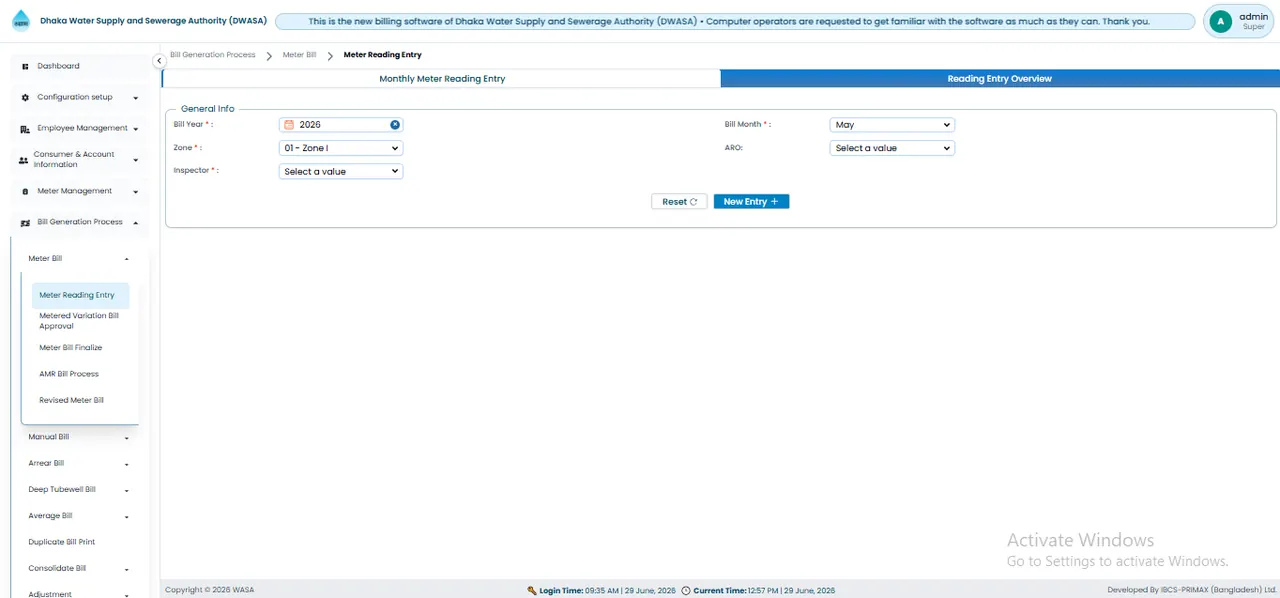1280x598 pixels.
Task: Click the New Entry button
Action: (751, 202)
